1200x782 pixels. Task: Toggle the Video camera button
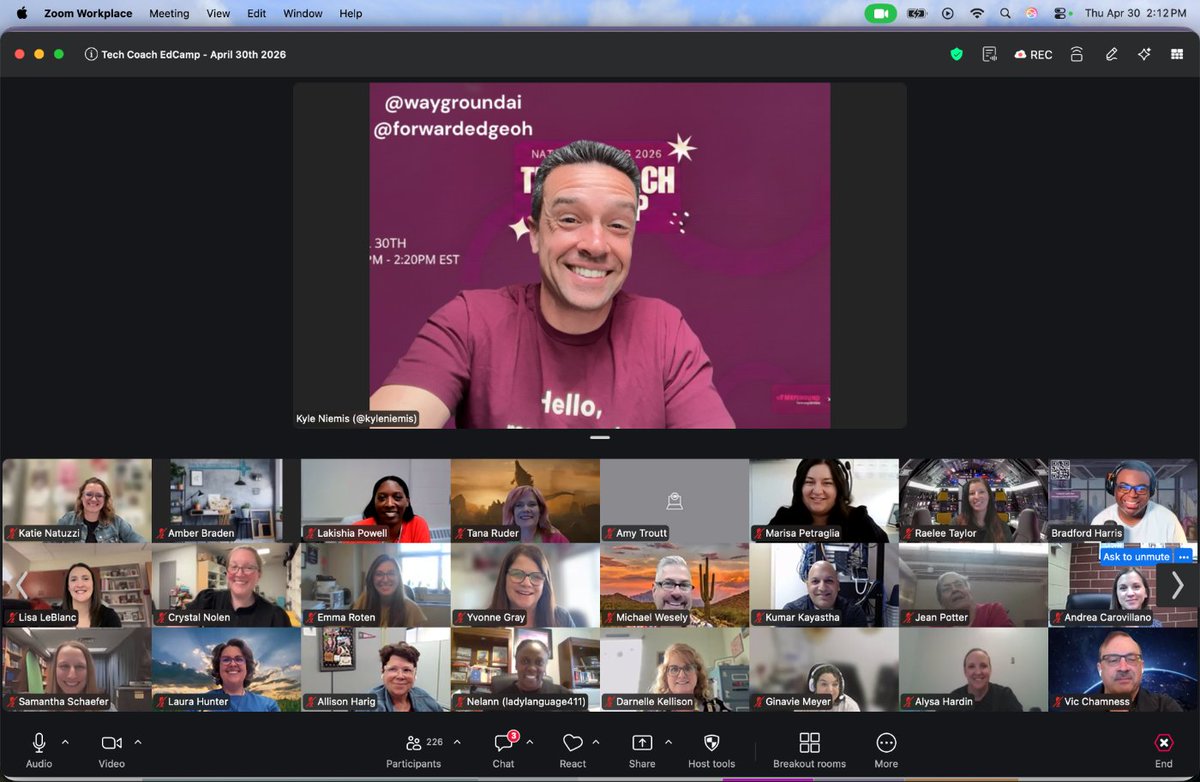point(111,750)
